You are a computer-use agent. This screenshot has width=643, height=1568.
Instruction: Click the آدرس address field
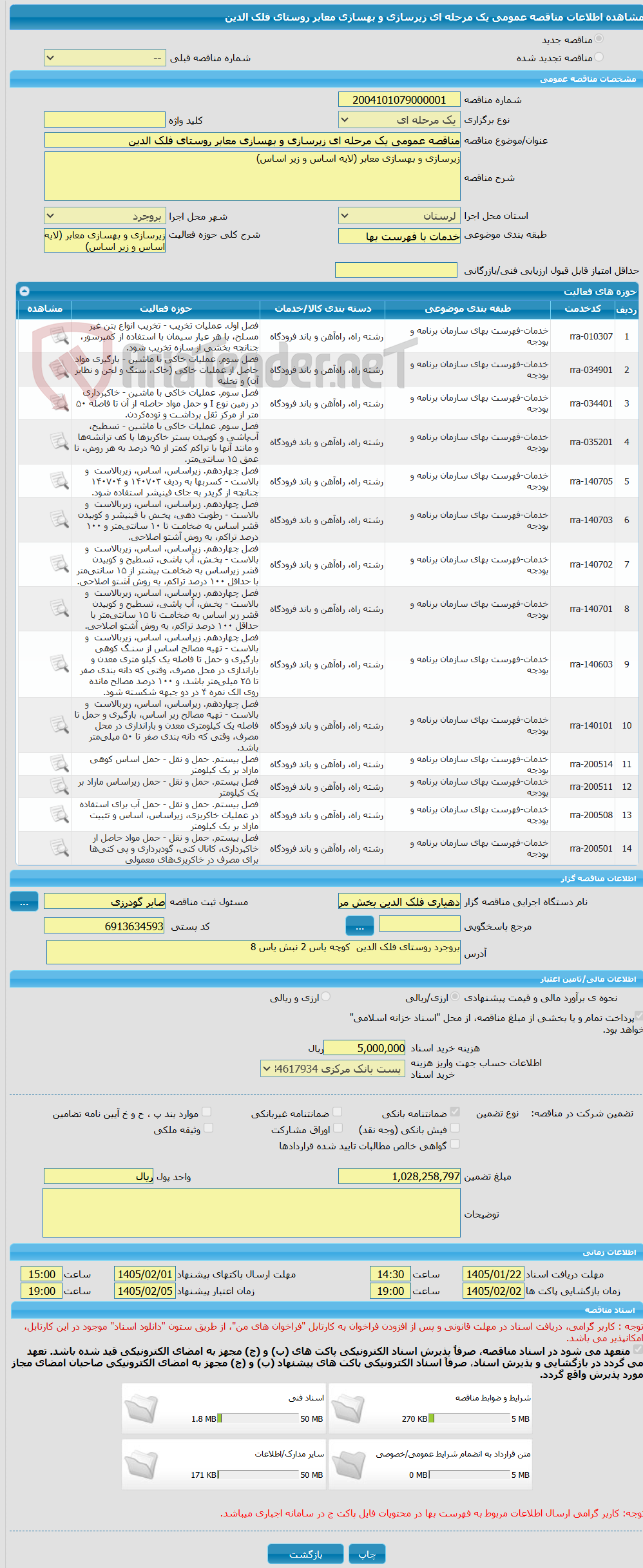pyautogui.click(x=254, y=952)
